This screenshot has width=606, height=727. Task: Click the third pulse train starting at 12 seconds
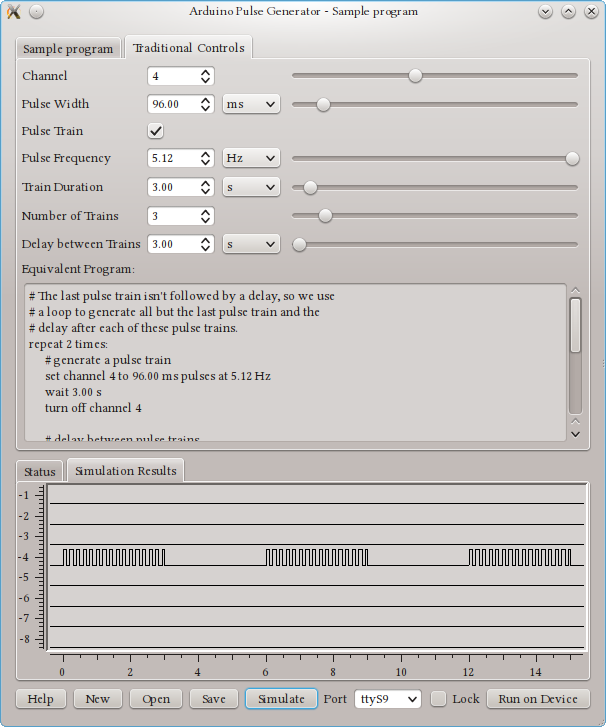[520, 557]
